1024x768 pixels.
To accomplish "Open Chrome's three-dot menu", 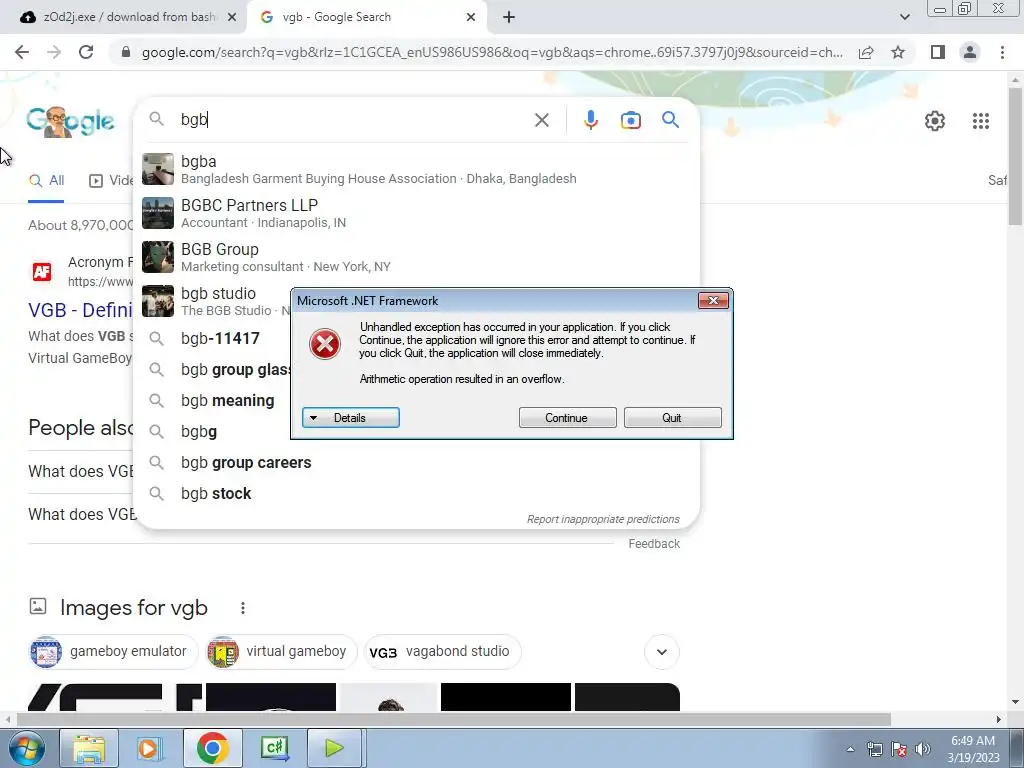I will (1002, 52).
